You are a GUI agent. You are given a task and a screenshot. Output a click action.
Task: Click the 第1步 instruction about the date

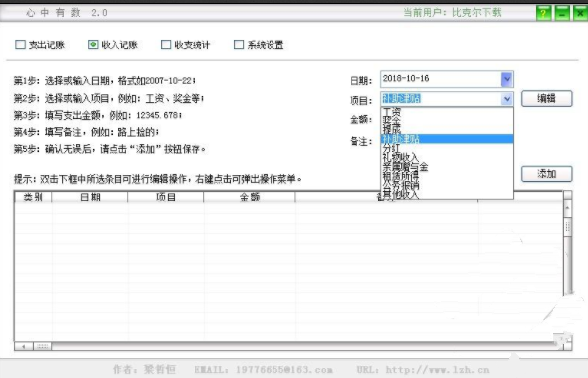(105, 81)
